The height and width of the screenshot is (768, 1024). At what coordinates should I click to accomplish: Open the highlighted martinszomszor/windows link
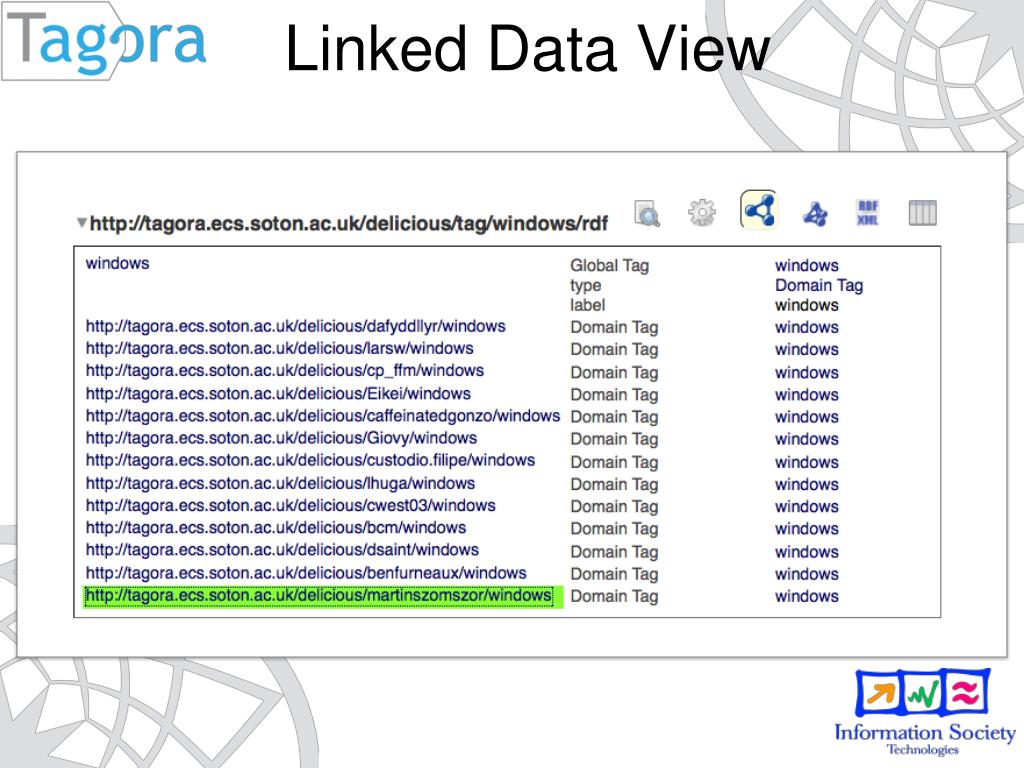coord(319,596)
